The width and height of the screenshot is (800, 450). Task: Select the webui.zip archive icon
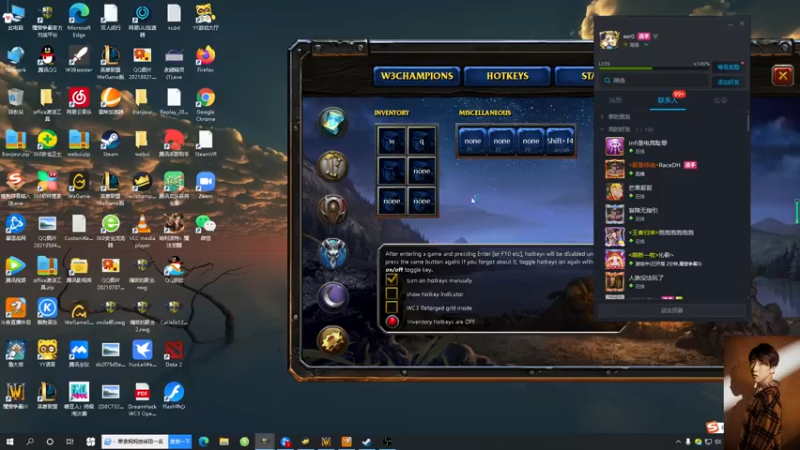click(79, 143)
